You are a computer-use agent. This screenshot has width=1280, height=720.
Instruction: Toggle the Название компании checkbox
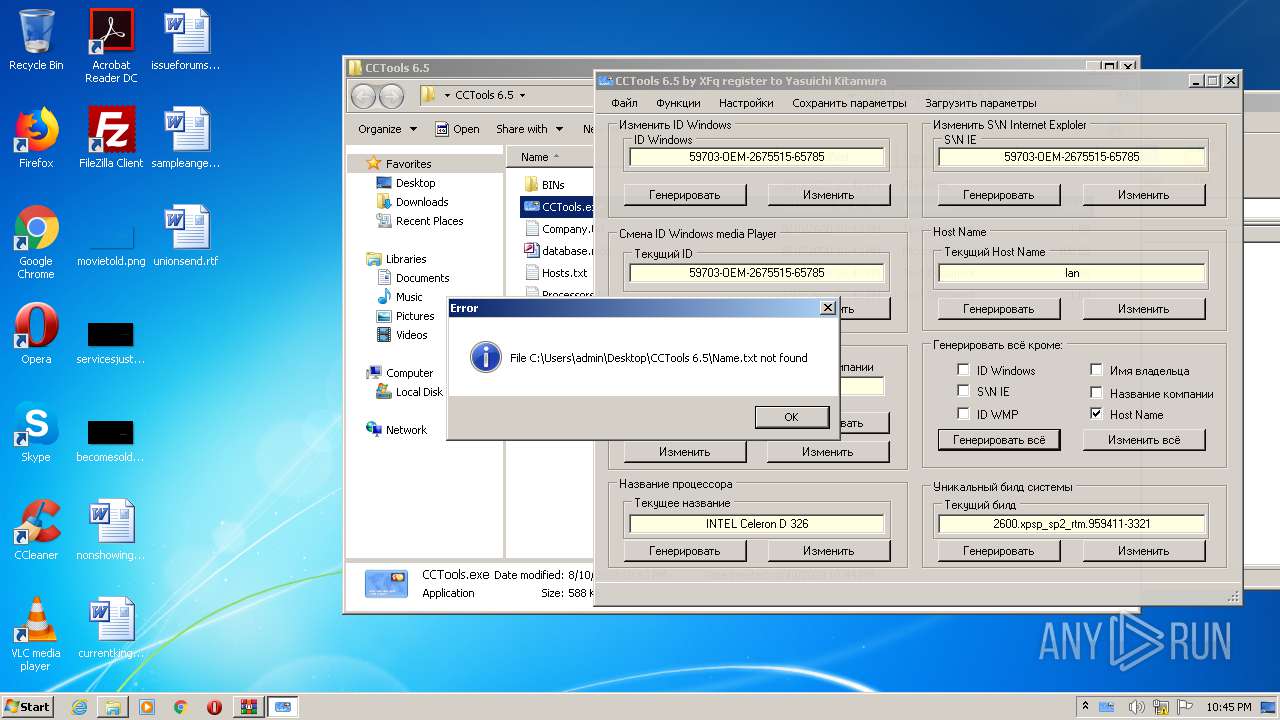point(1096,393)
